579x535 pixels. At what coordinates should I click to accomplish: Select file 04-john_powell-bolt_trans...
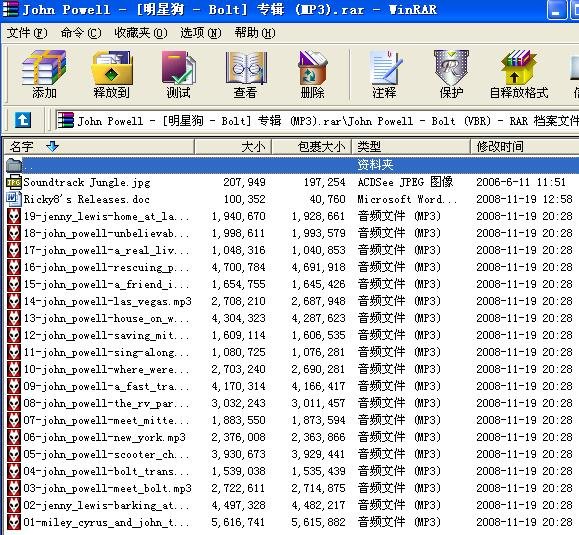[x=106, y=471]
